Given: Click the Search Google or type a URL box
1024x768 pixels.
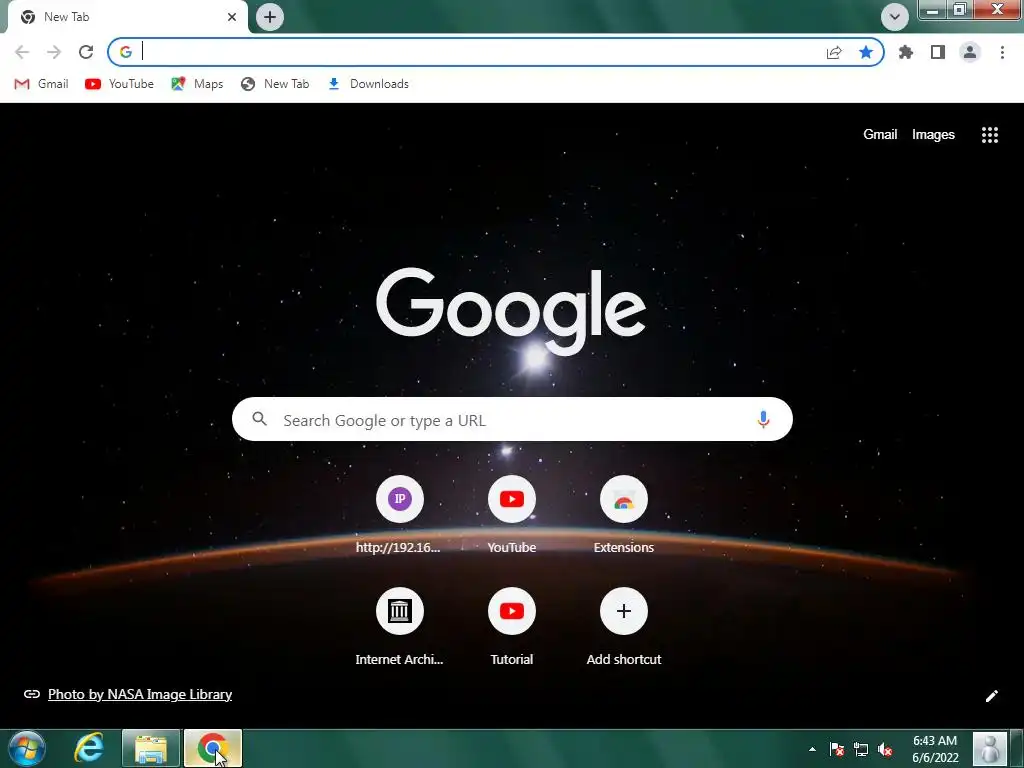Looking at the screenshot, I should [512, 419].
